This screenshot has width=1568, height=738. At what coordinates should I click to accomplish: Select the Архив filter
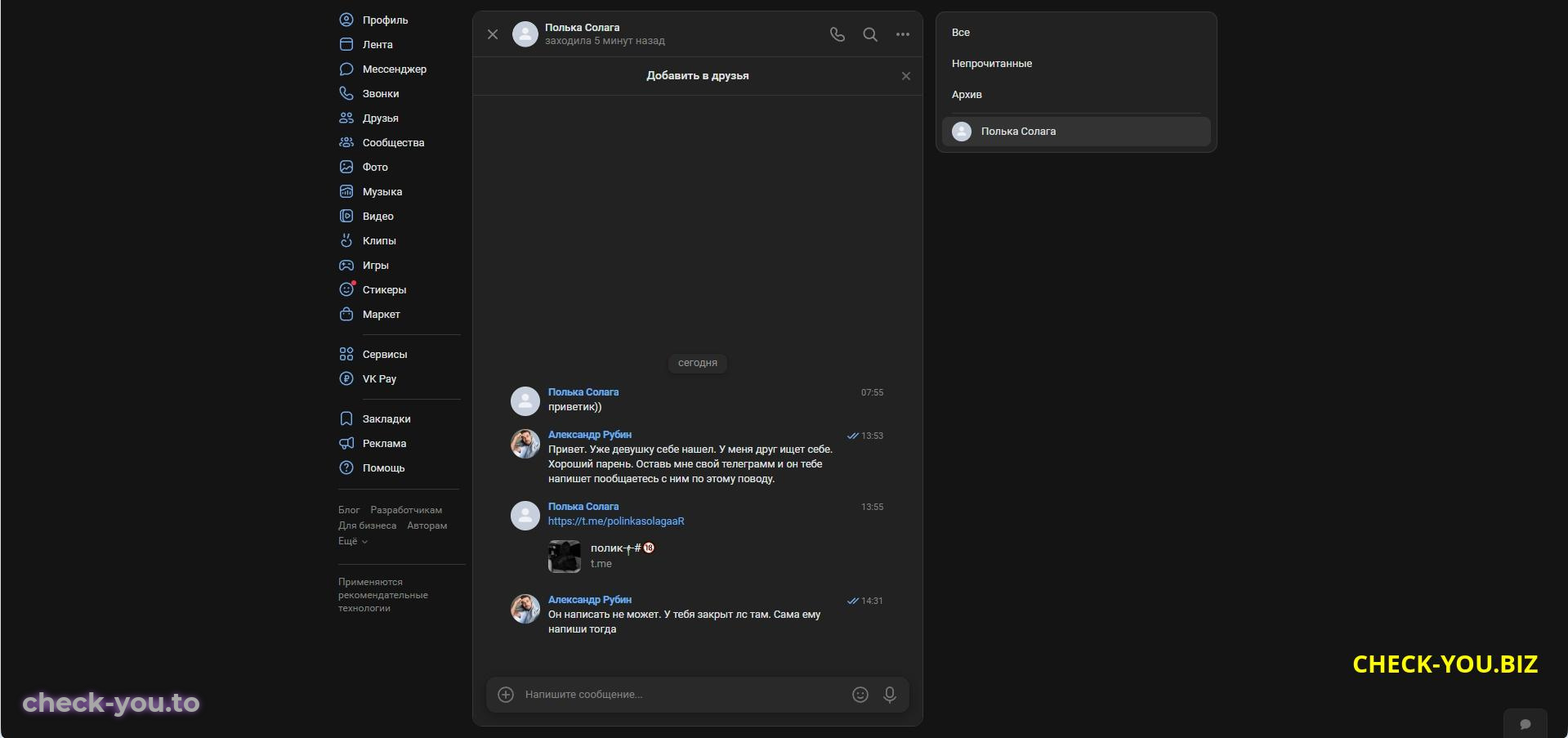(1076, 95)
